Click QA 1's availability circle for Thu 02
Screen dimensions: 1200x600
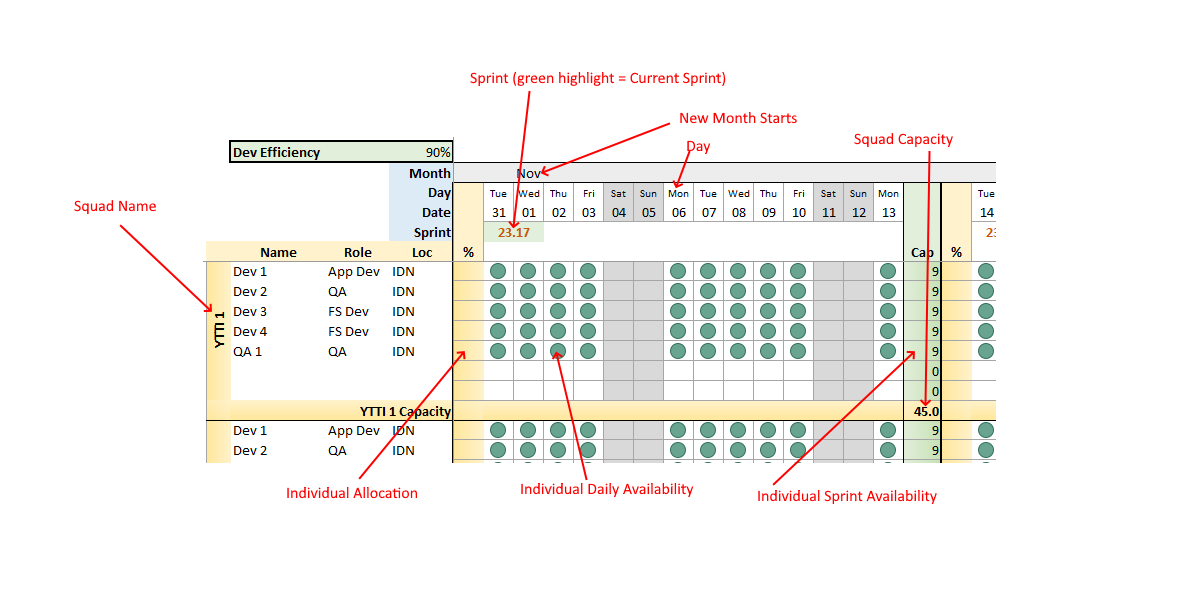point(558,351)
